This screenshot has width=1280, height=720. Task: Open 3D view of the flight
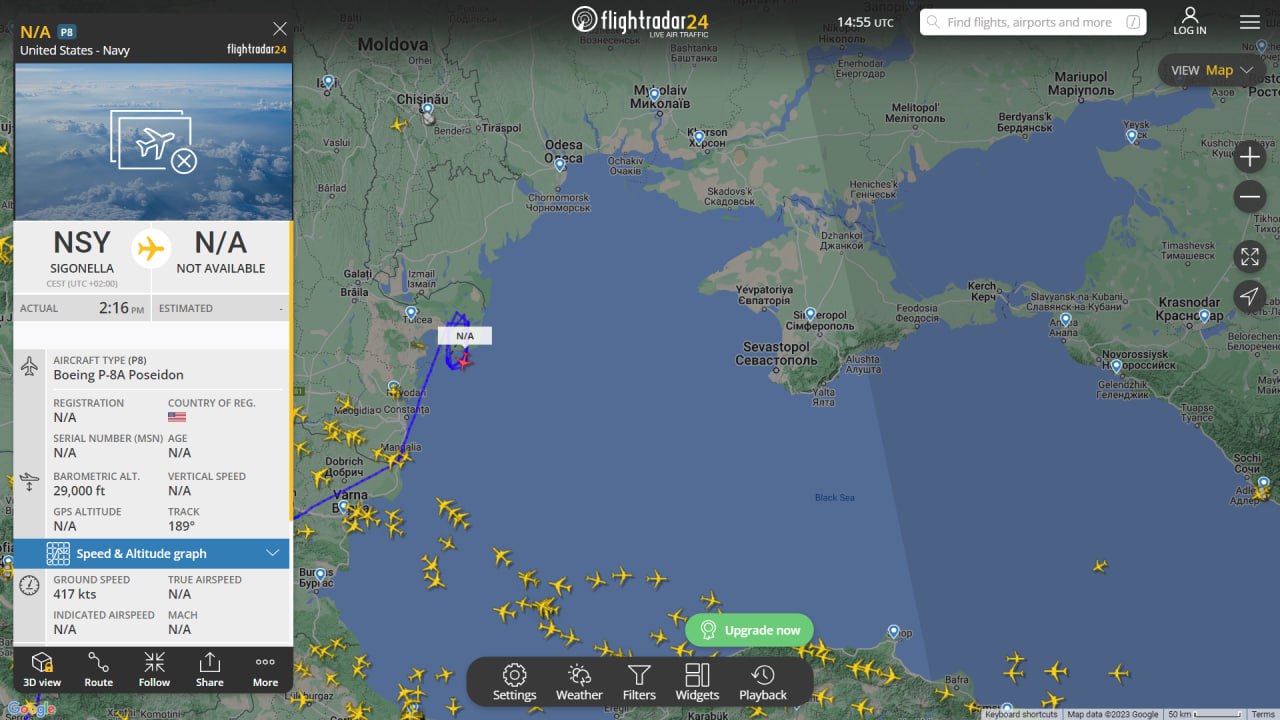coord(42,669)
